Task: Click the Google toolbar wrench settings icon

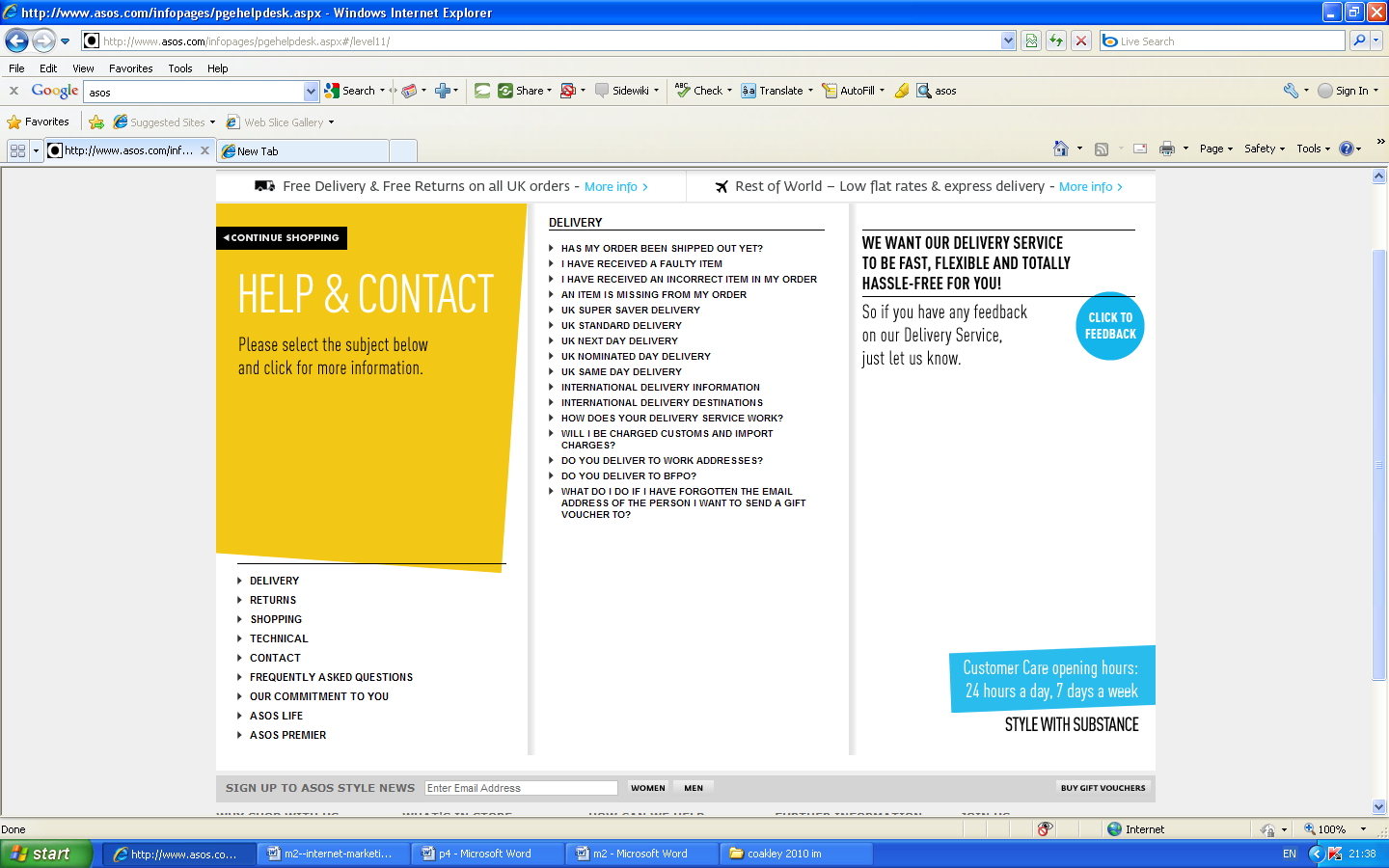Action: 1291,91
